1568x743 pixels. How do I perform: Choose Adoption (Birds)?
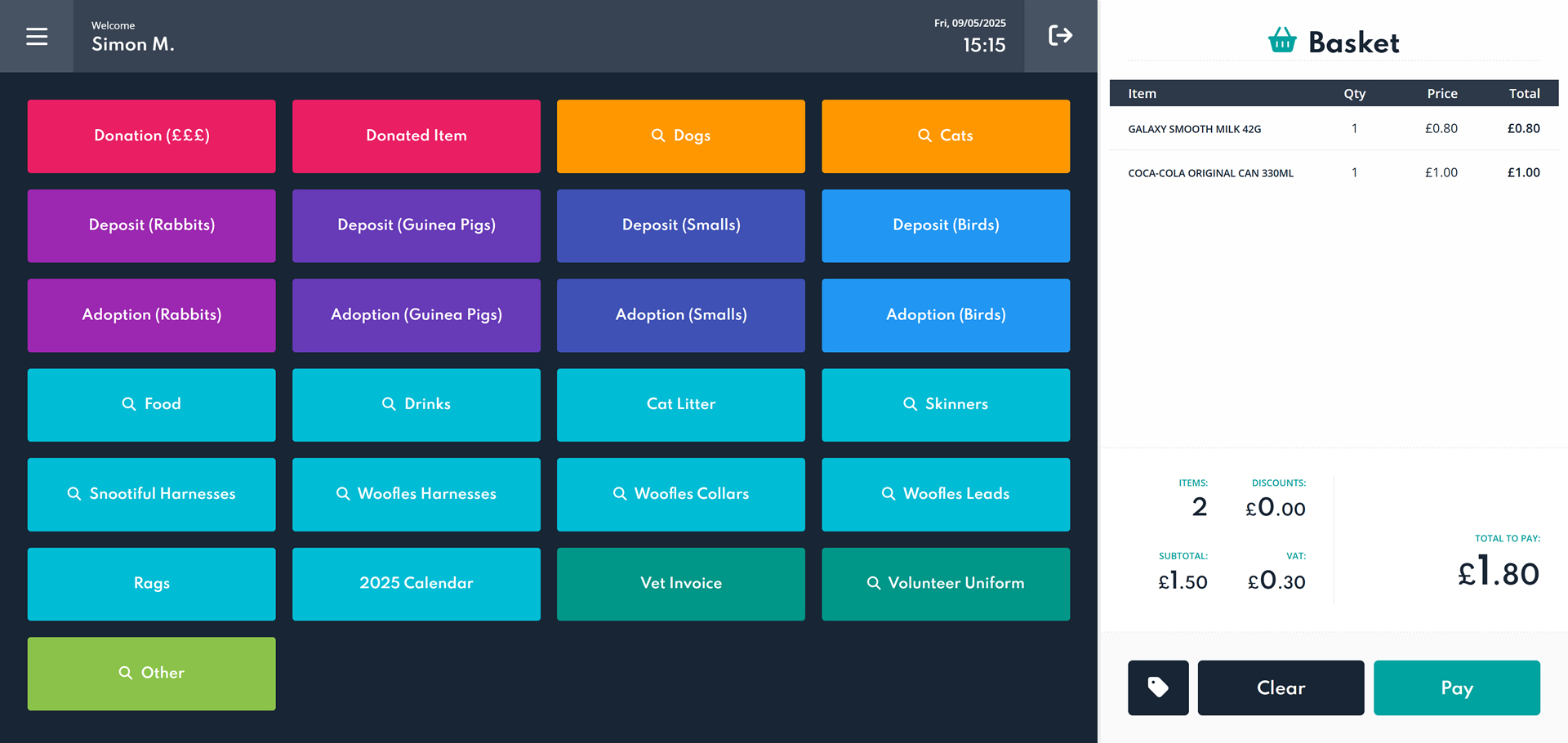945,315
